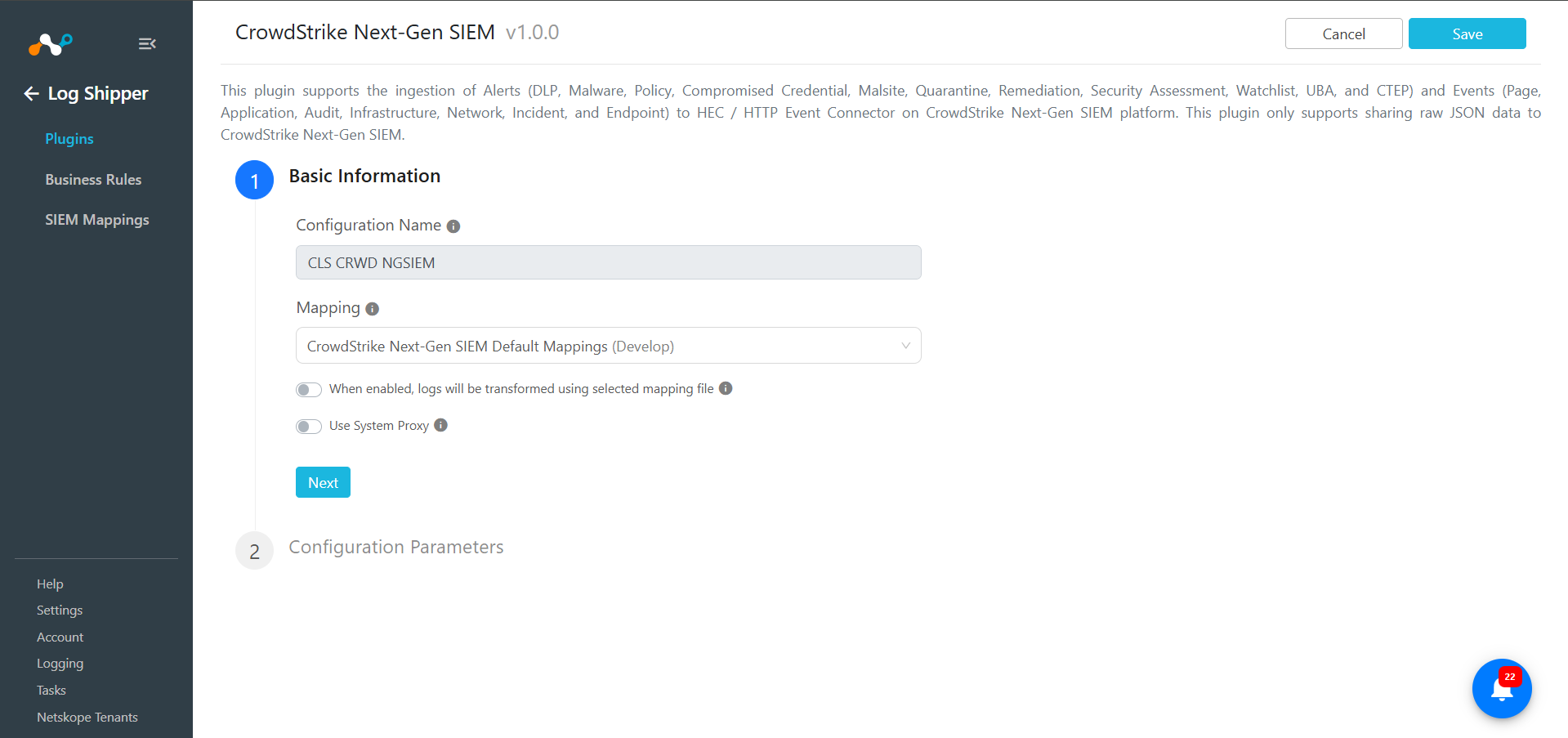Open the Mapping dropdown
The height and width of the screenshot is (738, 1568).
(609, 346)
